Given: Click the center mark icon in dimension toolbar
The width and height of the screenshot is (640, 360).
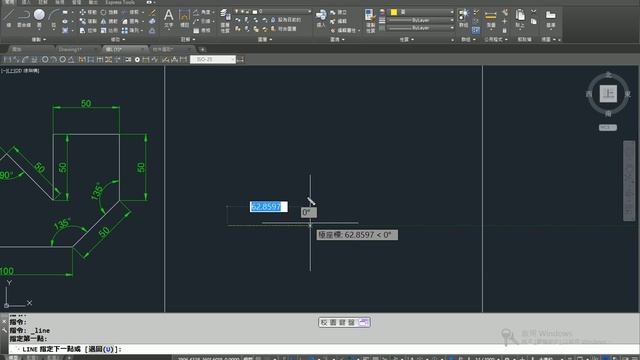Looking at the screenshot, I should [x=137, y=60].
